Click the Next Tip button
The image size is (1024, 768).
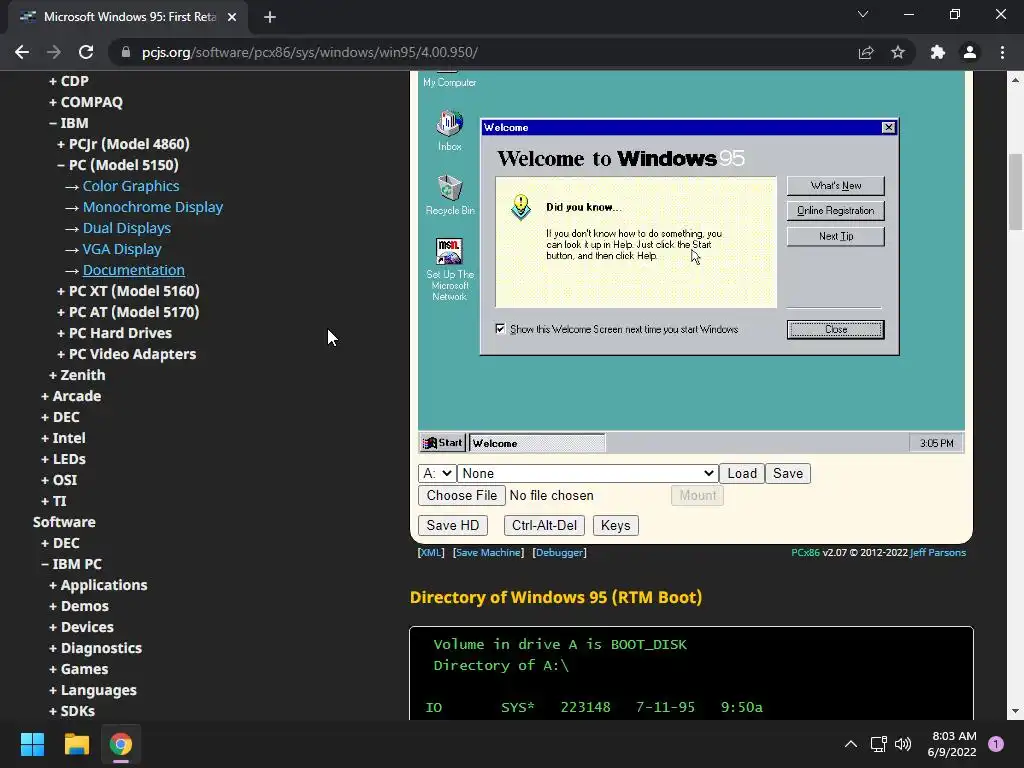pos(835,236)
